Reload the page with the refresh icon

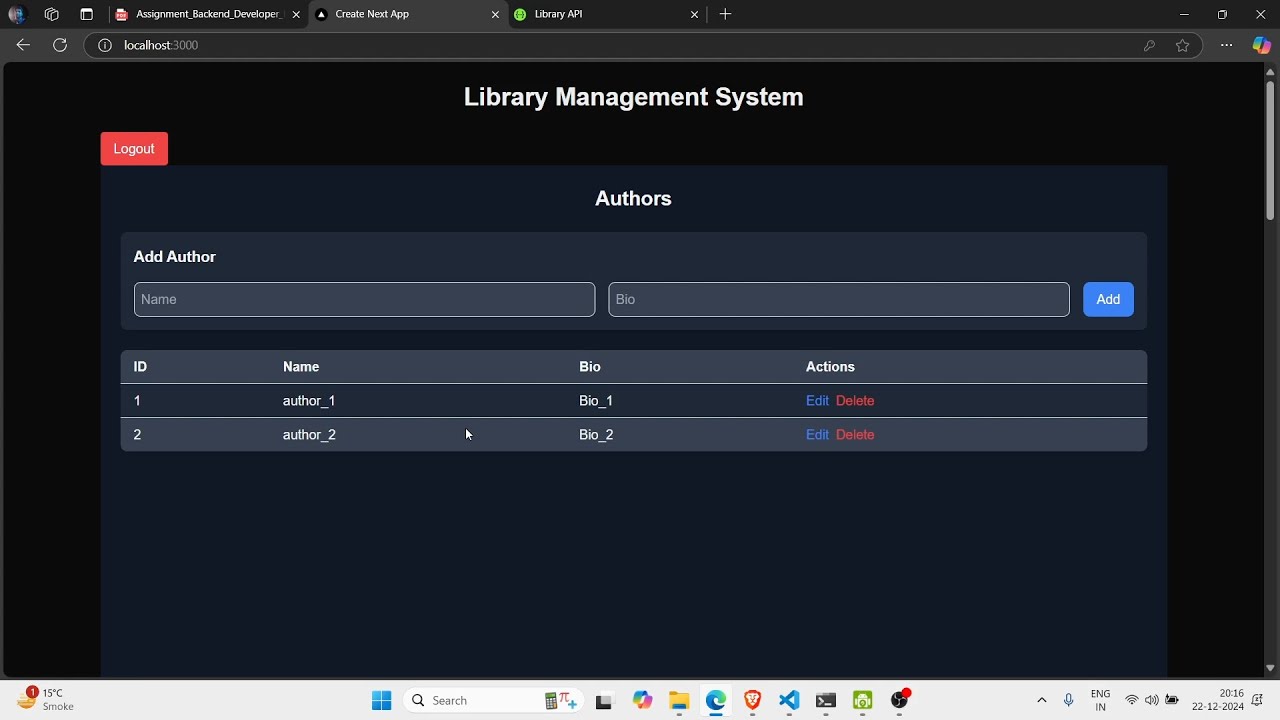[x=60, y=45]
